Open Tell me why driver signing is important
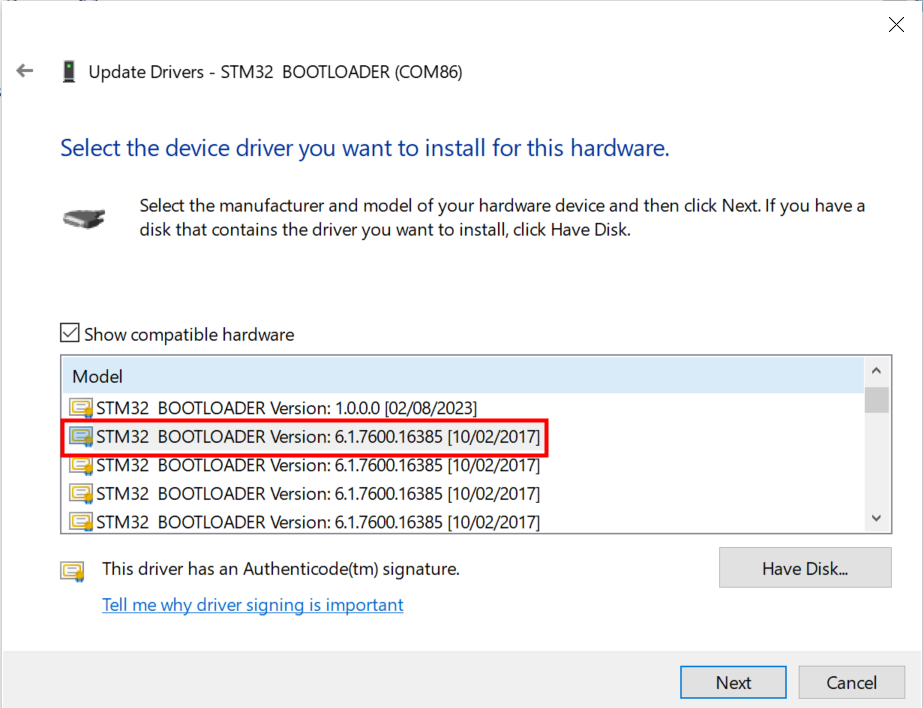The height and width of the screenshot is (708, 923). click(x=253, y=604)
